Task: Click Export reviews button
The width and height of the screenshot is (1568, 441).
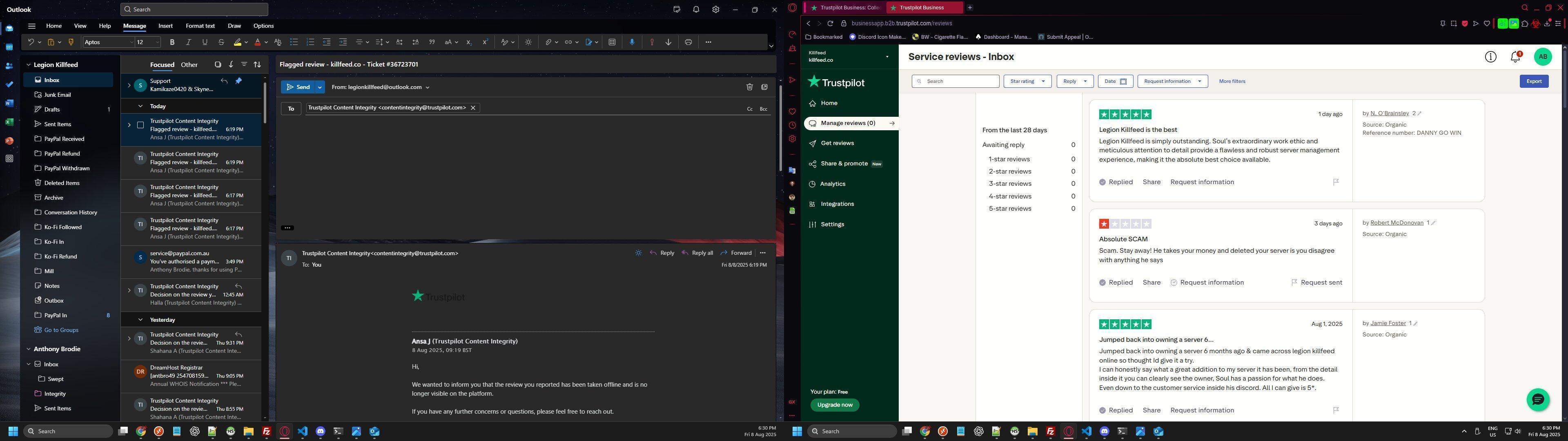Action: [1534, 81]
